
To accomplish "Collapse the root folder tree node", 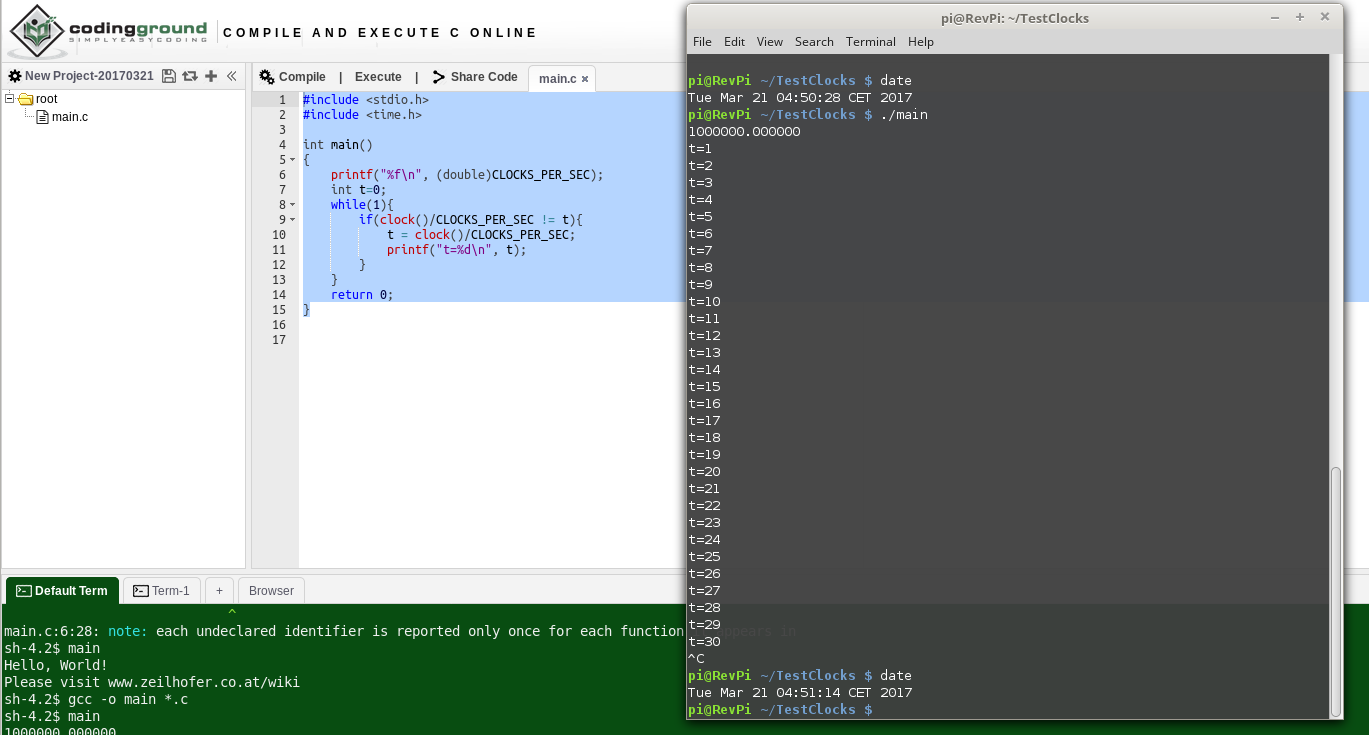I will coord(10,98).
